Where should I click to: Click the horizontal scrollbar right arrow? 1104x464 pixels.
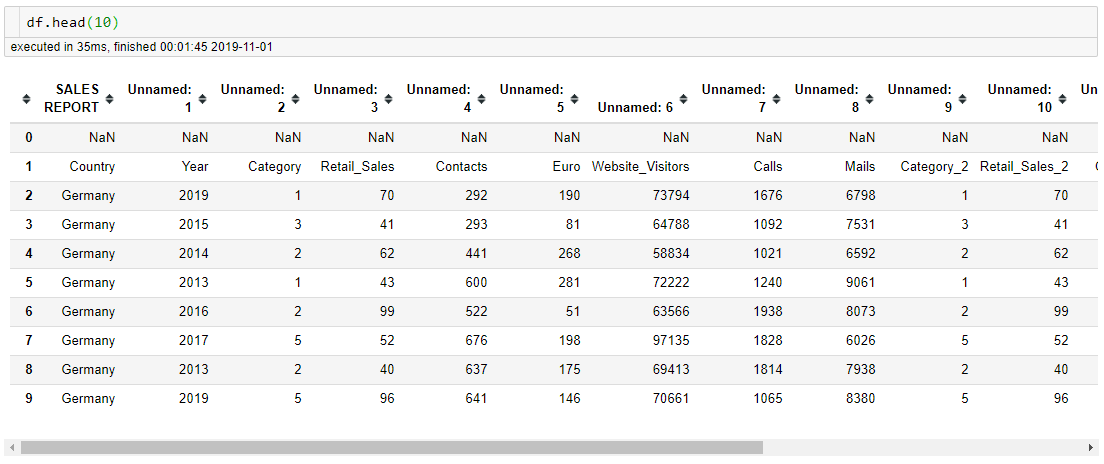(x=1092, y=447)
